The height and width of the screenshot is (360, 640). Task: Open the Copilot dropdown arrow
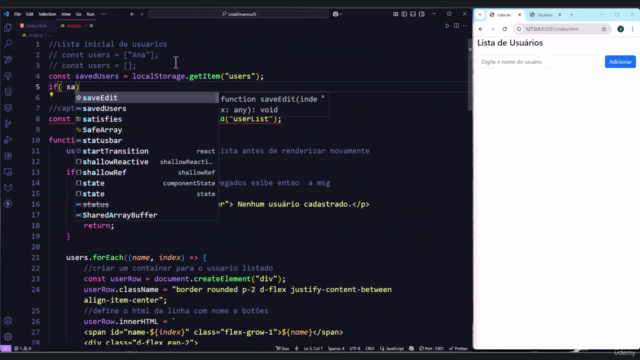click(x=341, y=14)
